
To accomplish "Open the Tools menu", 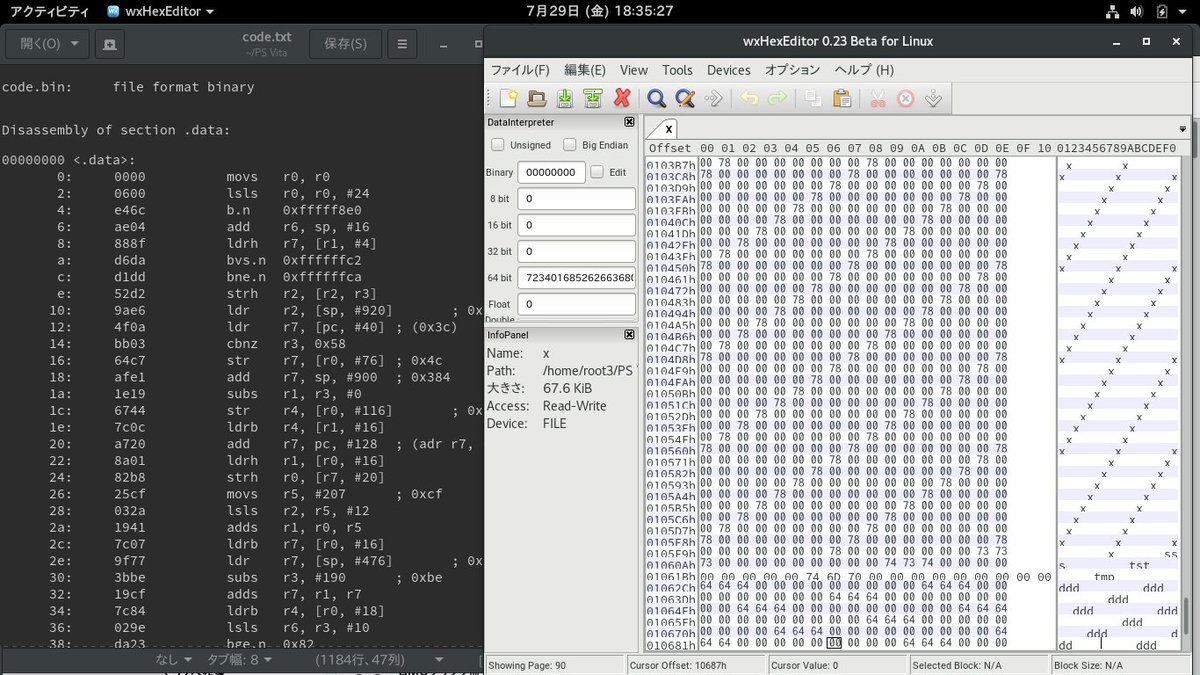I will coord(677,70).
